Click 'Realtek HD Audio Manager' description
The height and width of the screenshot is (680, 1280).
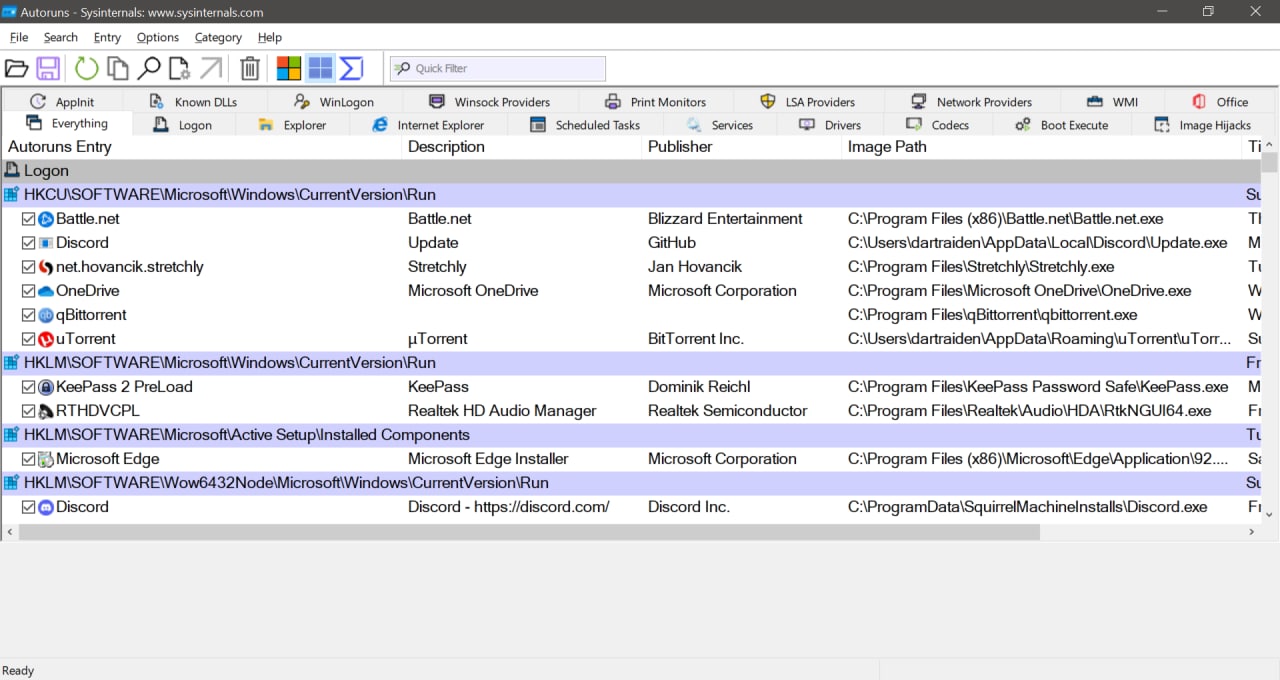[x=502, y=411]
